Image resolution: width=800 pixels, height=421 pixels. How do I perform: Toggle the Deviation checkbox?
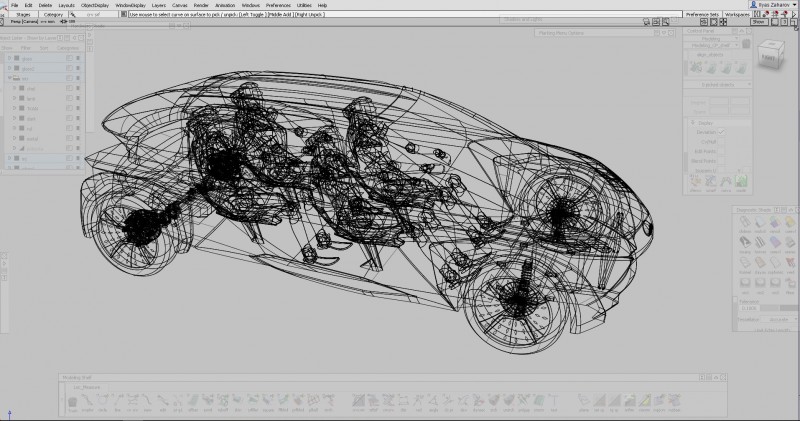[x=721, y=132]
